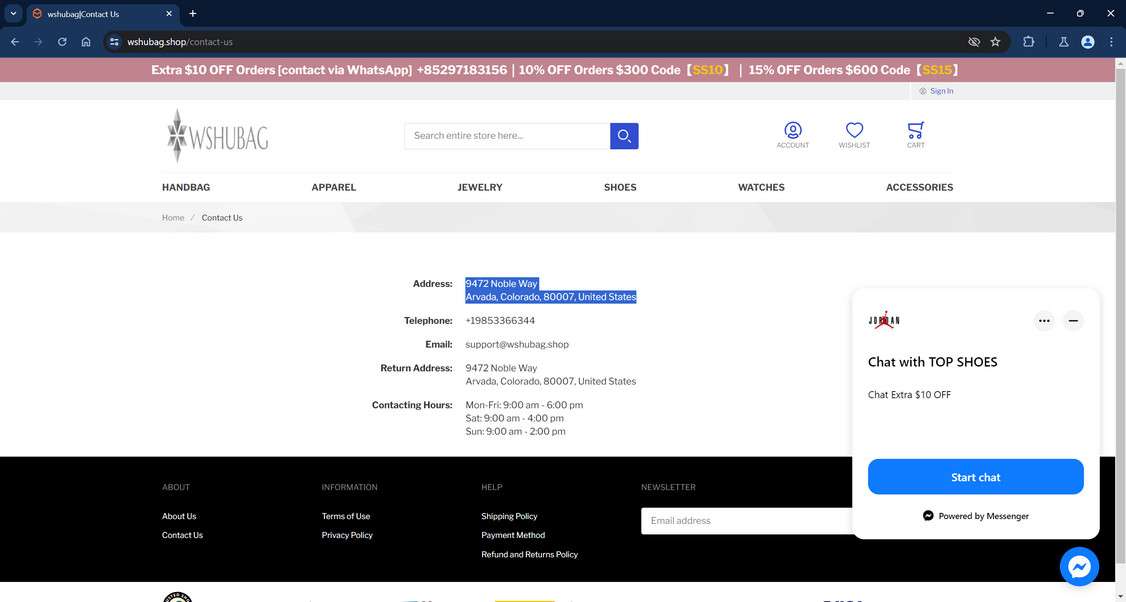Open Chrome Labs flask icon

point(1064,42)
